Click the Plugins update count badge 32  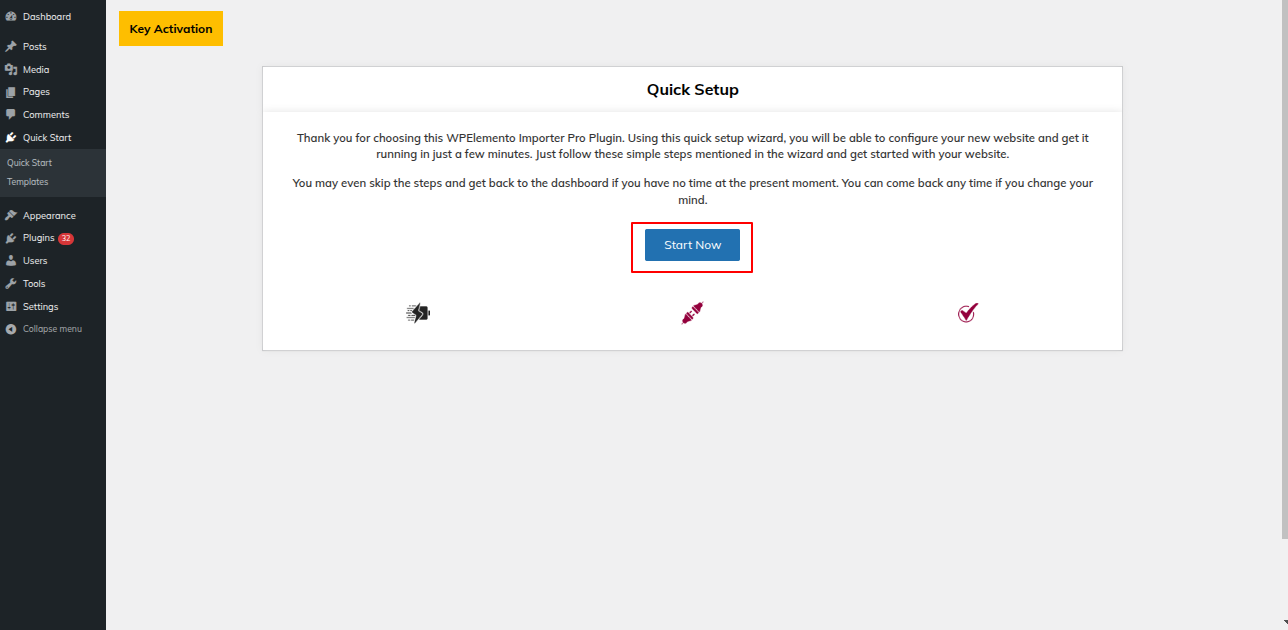[x=66, y=239]
